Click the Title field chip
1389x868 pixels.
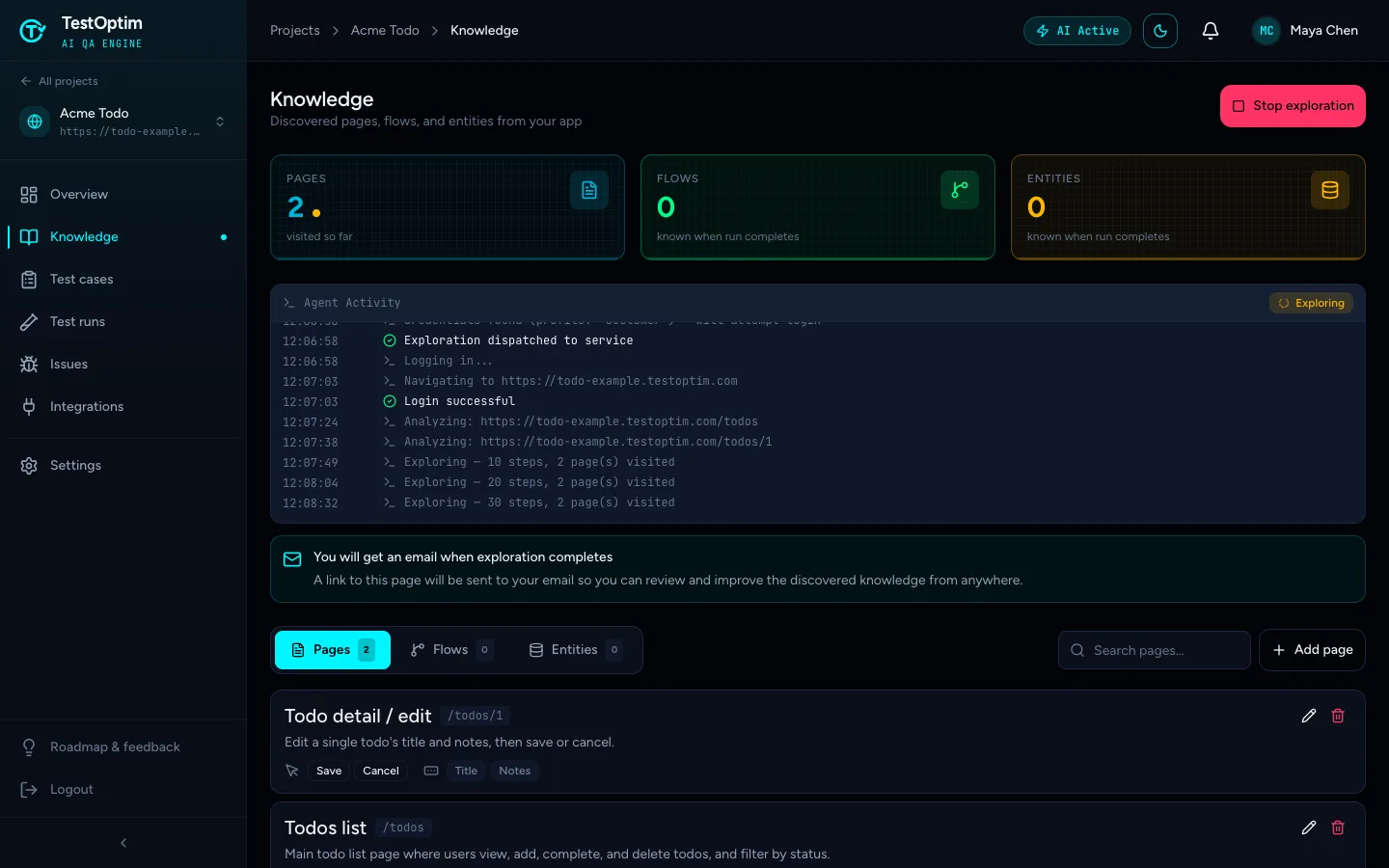click(x=466, y=771)
